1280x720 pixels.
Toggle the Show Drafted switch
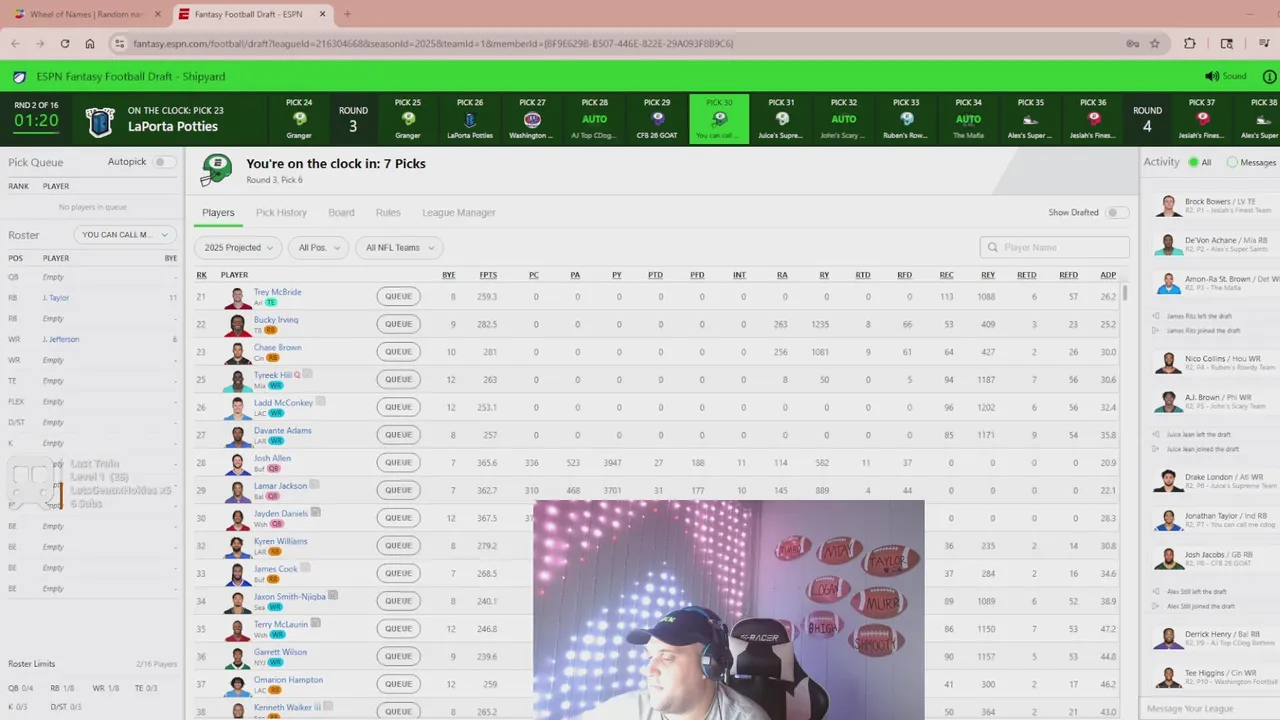coord(1117,213)
